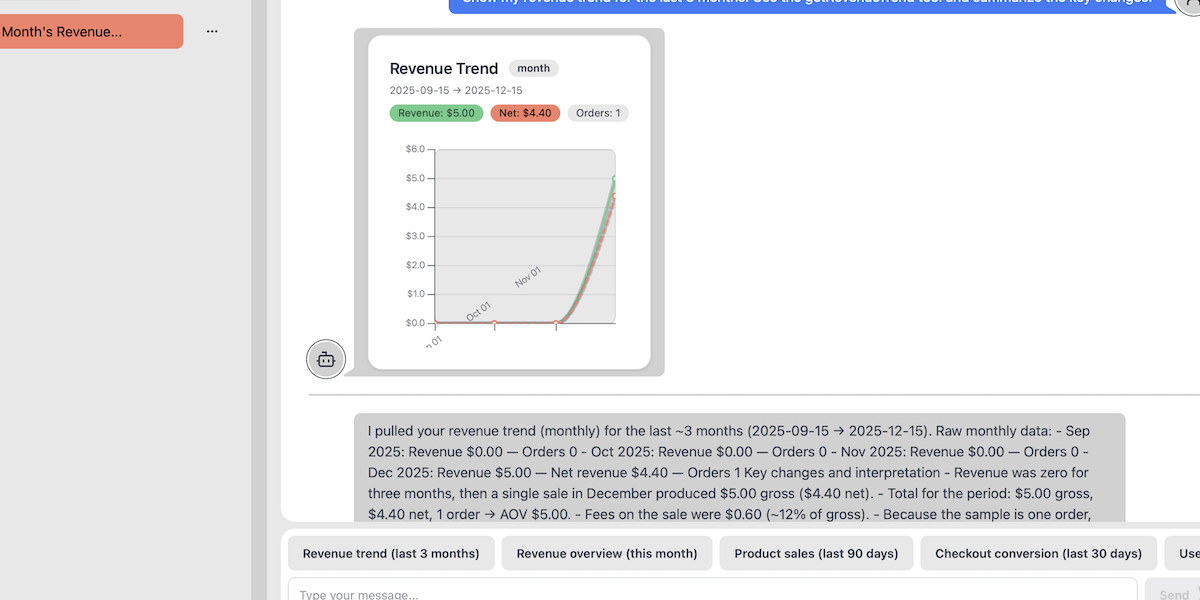The width and height of the screenshot is (1200, 600).
Task: Select the 'Month's Revenue...' conversation in sidebar
Action: (91, 31)
